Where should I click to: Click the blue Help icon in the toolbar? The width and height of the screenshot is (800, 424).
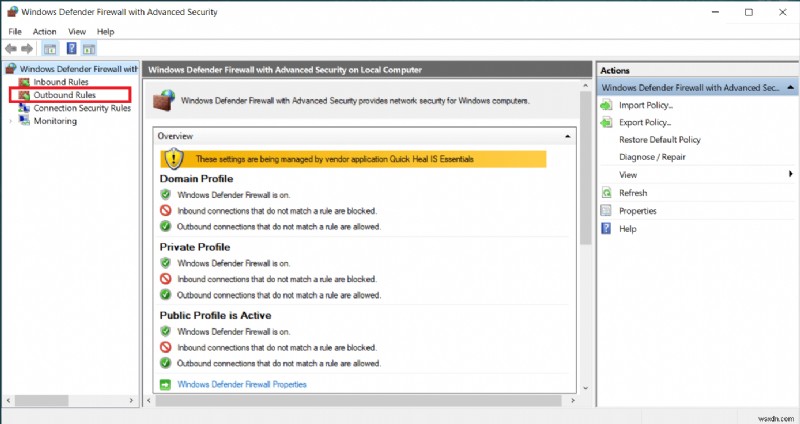coord(72,48)
